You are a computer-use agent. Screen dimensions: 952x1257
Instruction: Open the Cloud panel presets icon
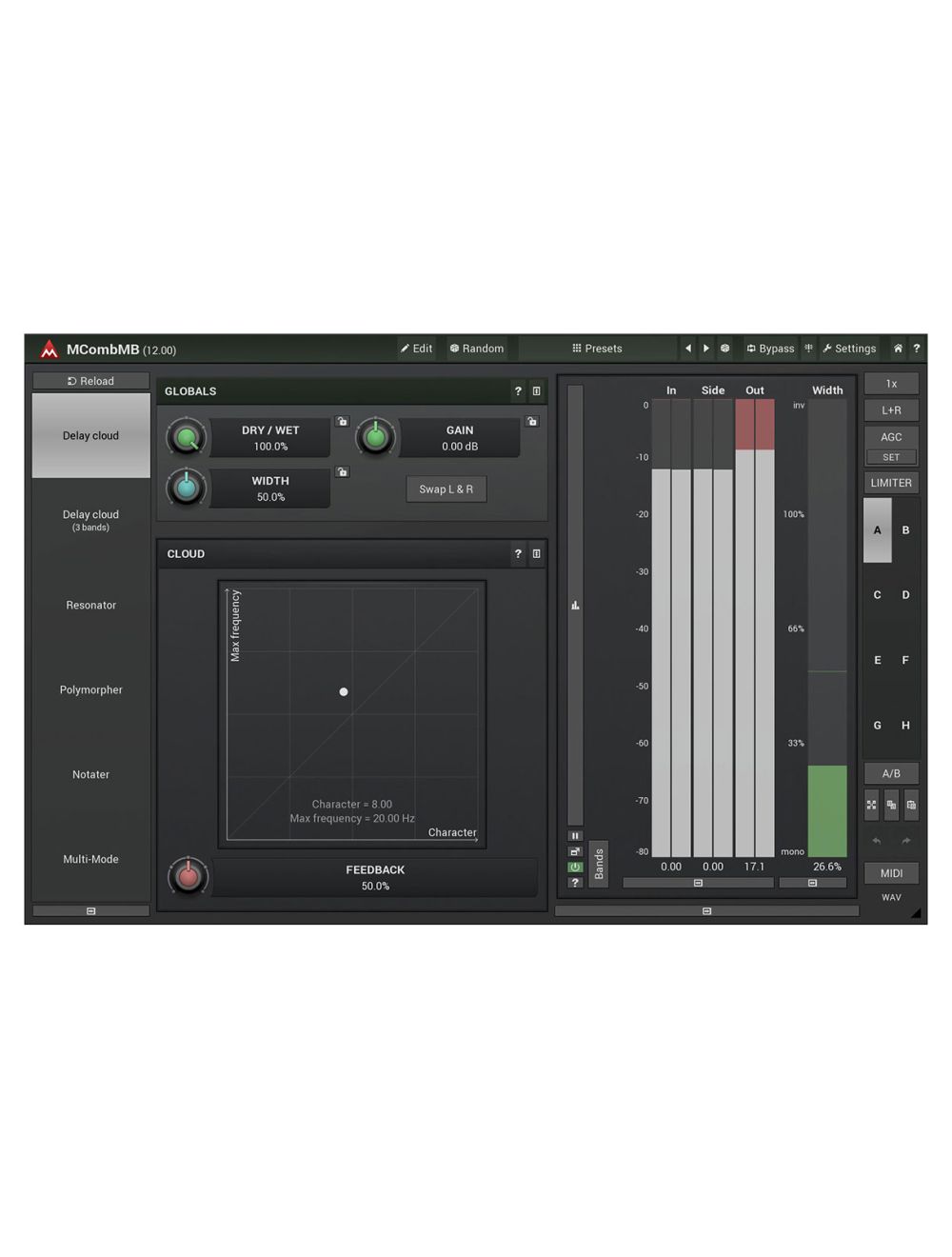click(537, 554)
